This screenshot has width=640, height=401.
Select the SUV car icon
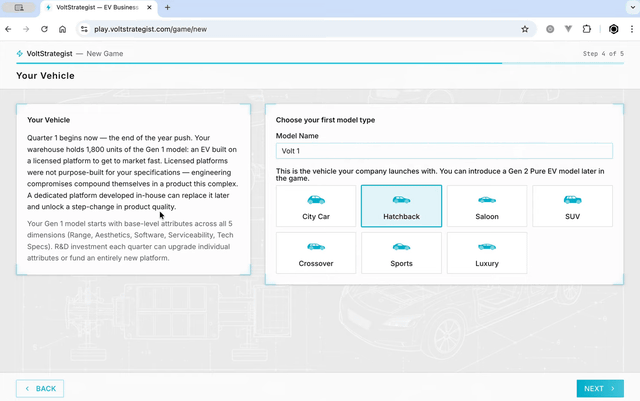pos(573,200)
